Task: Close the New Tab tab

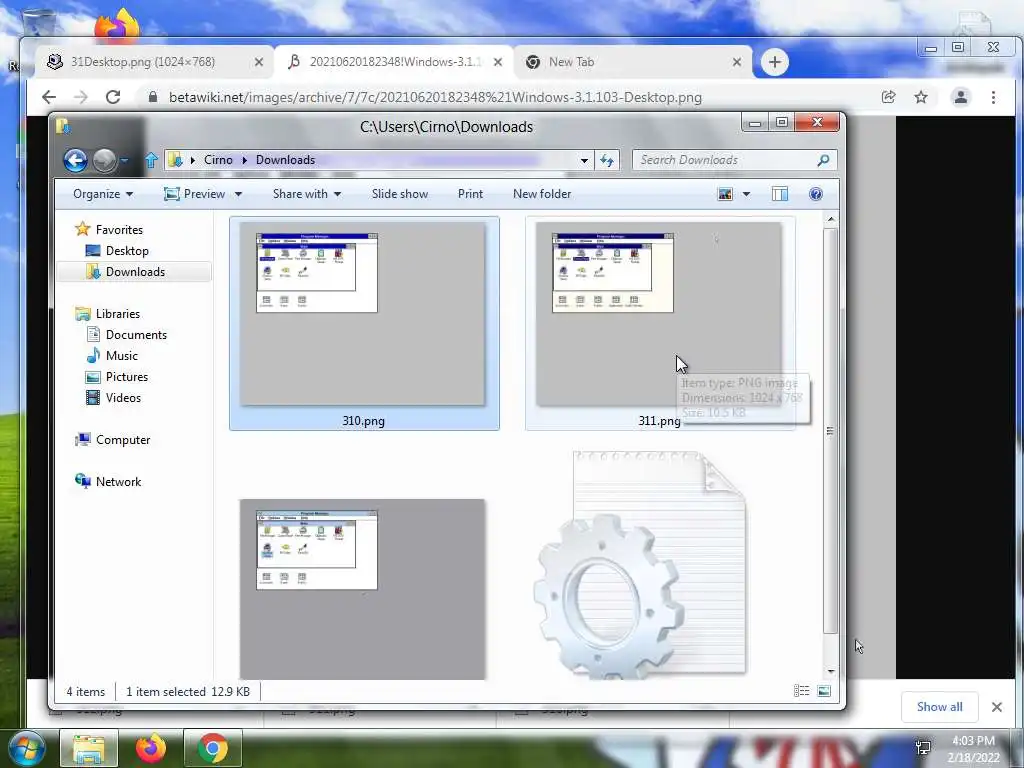Action: 737,62
